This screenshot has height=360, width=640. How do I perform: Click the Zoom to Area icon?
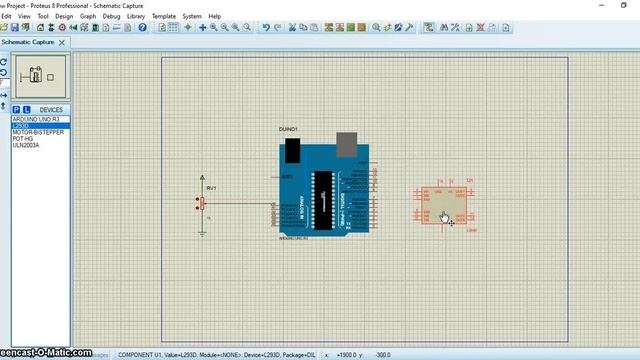coord(247,27)
